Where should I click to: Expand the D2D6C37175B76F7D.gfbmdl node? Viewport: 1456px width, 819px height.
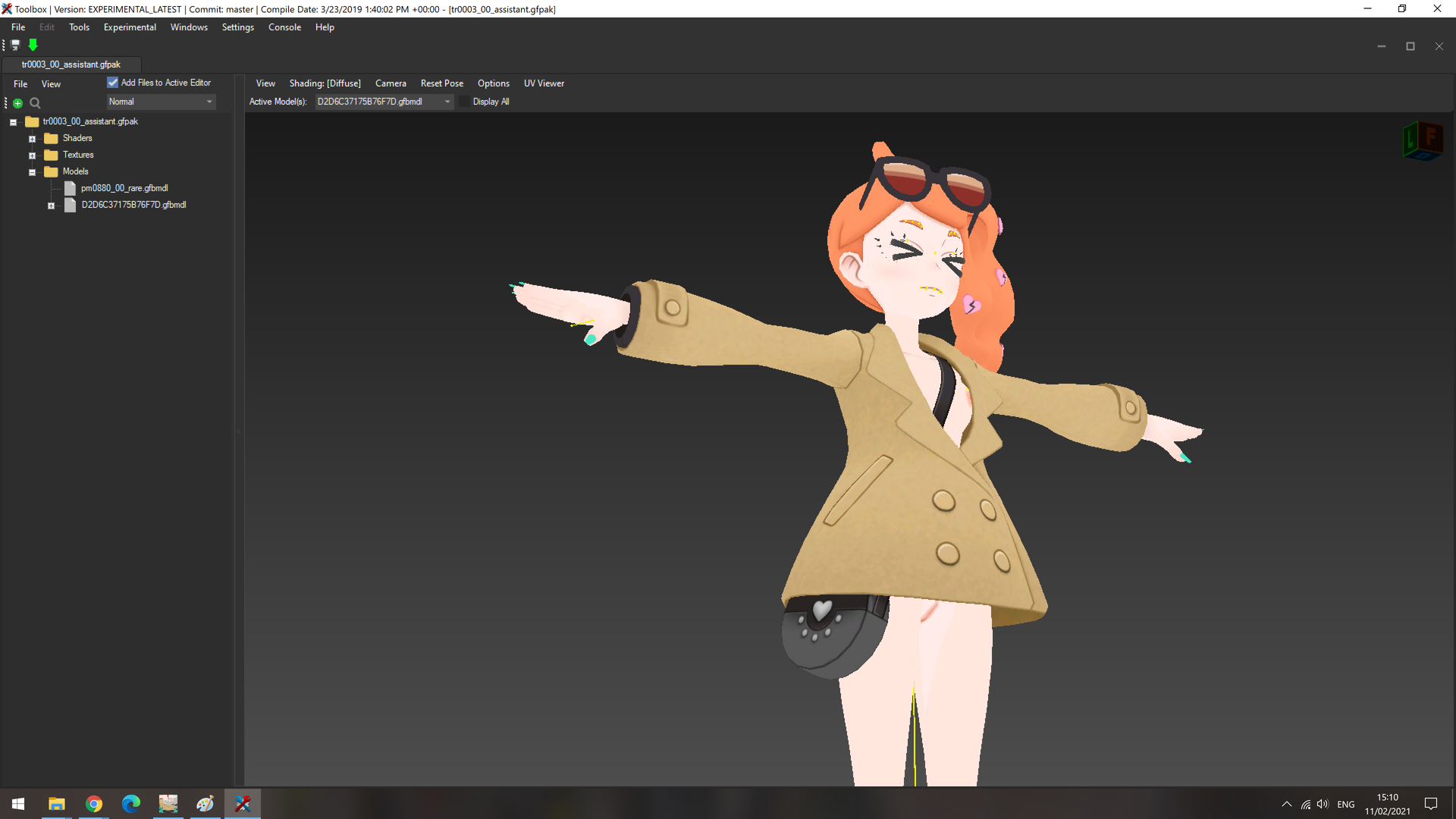[x=51, y=206]
